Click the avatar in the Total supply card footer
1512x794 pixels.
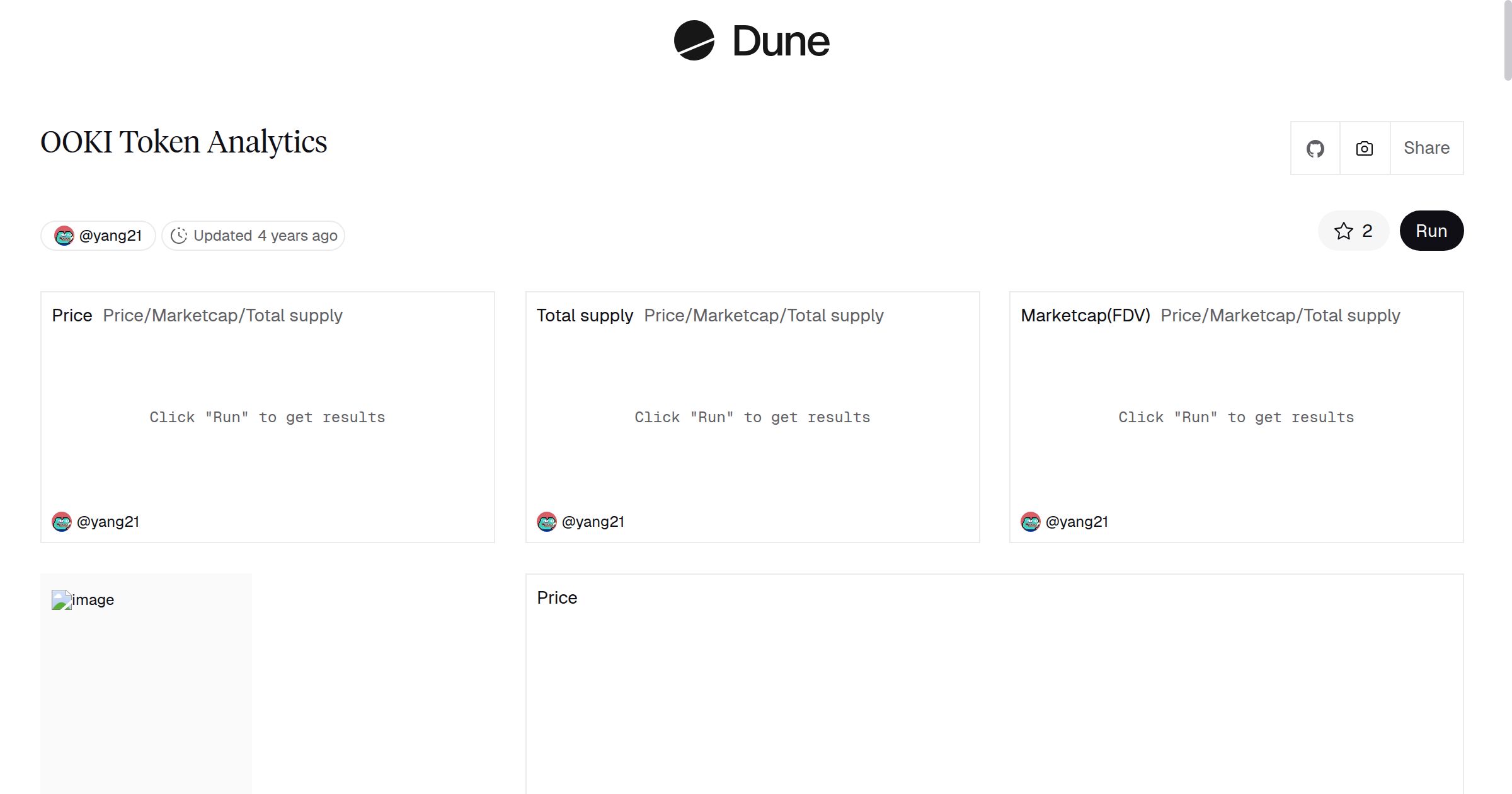(547, 522)
